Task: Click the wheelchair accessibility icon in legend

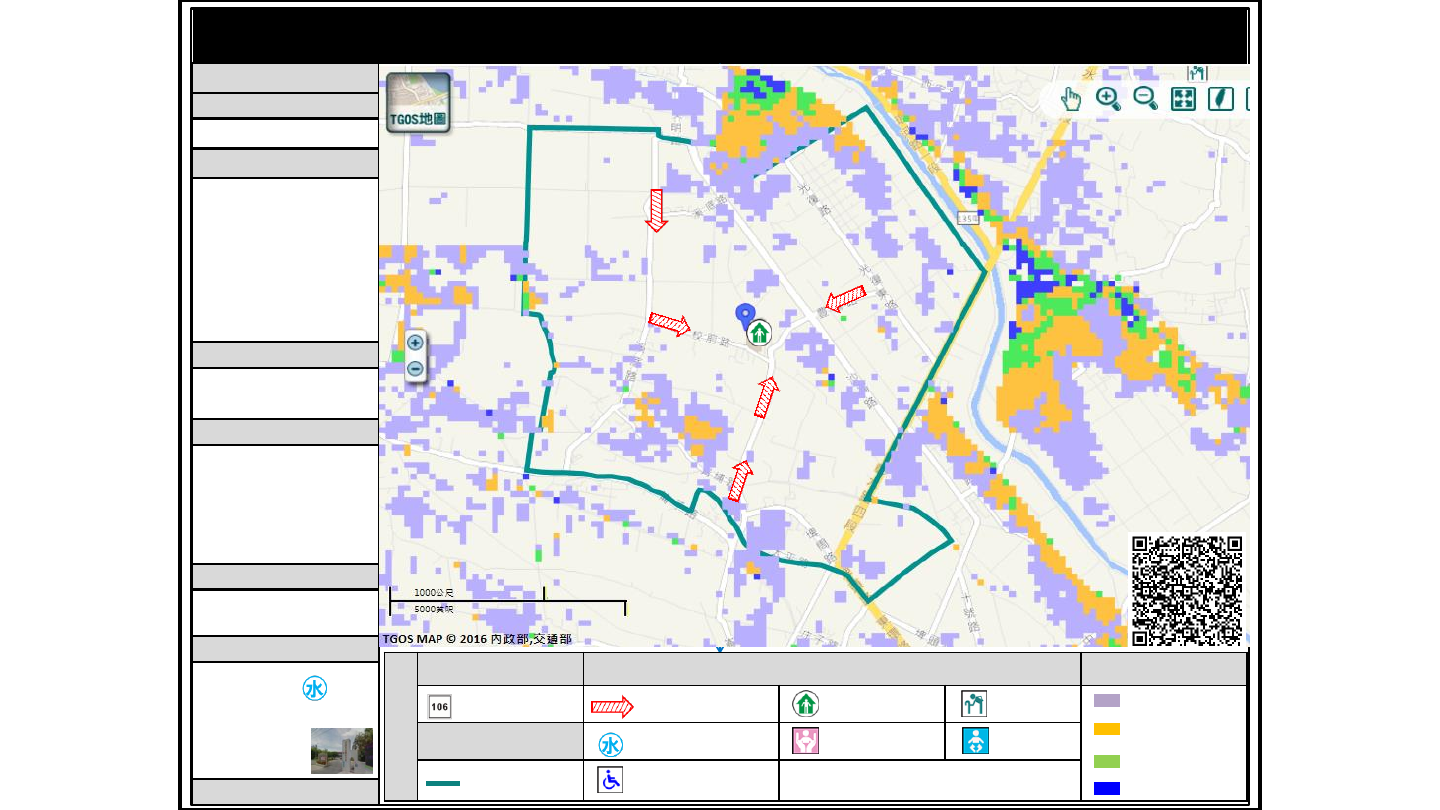Action: [x=610, y=780]
